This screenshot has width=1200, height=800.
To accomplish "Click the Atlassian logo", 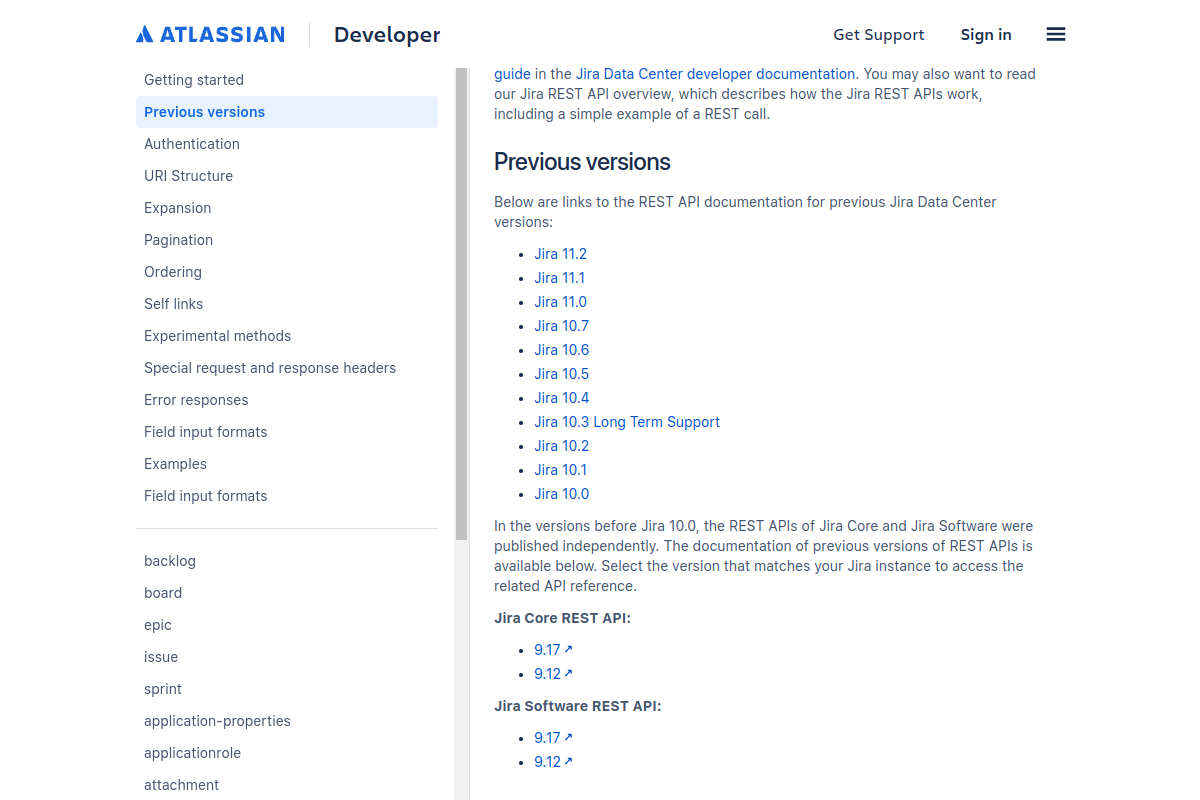I will click(210, 34).
